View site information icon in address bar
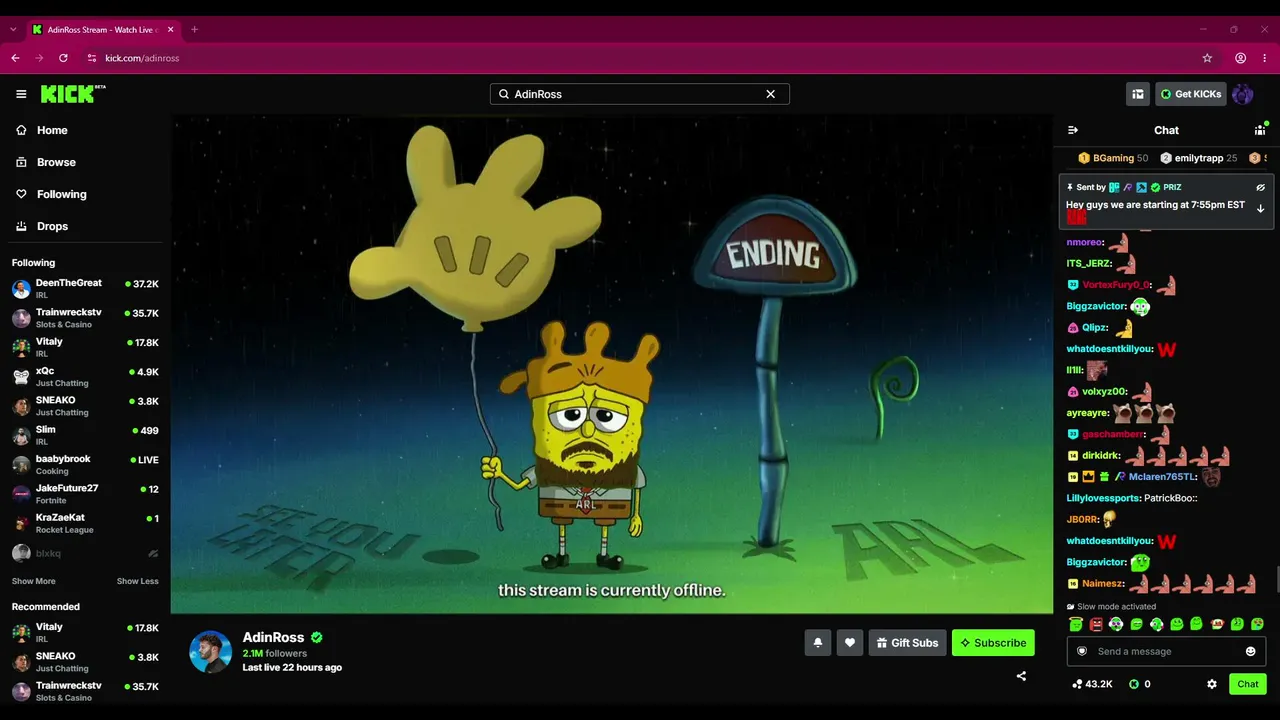 tap(92, 58)
